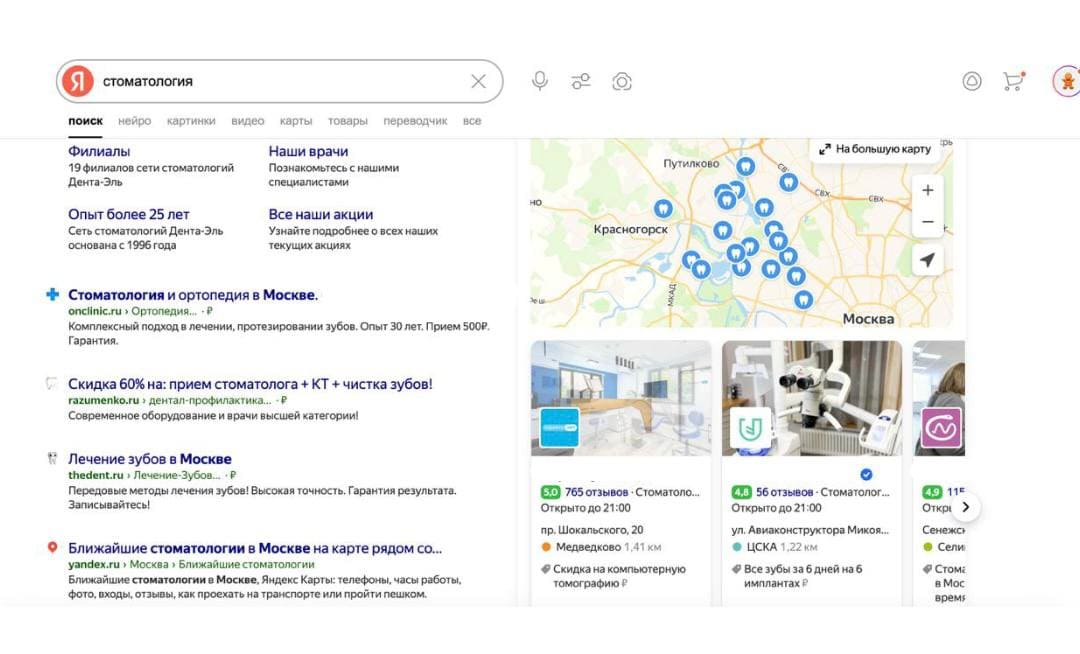Open Лечение зубов в Москве result

pos(149,458)
